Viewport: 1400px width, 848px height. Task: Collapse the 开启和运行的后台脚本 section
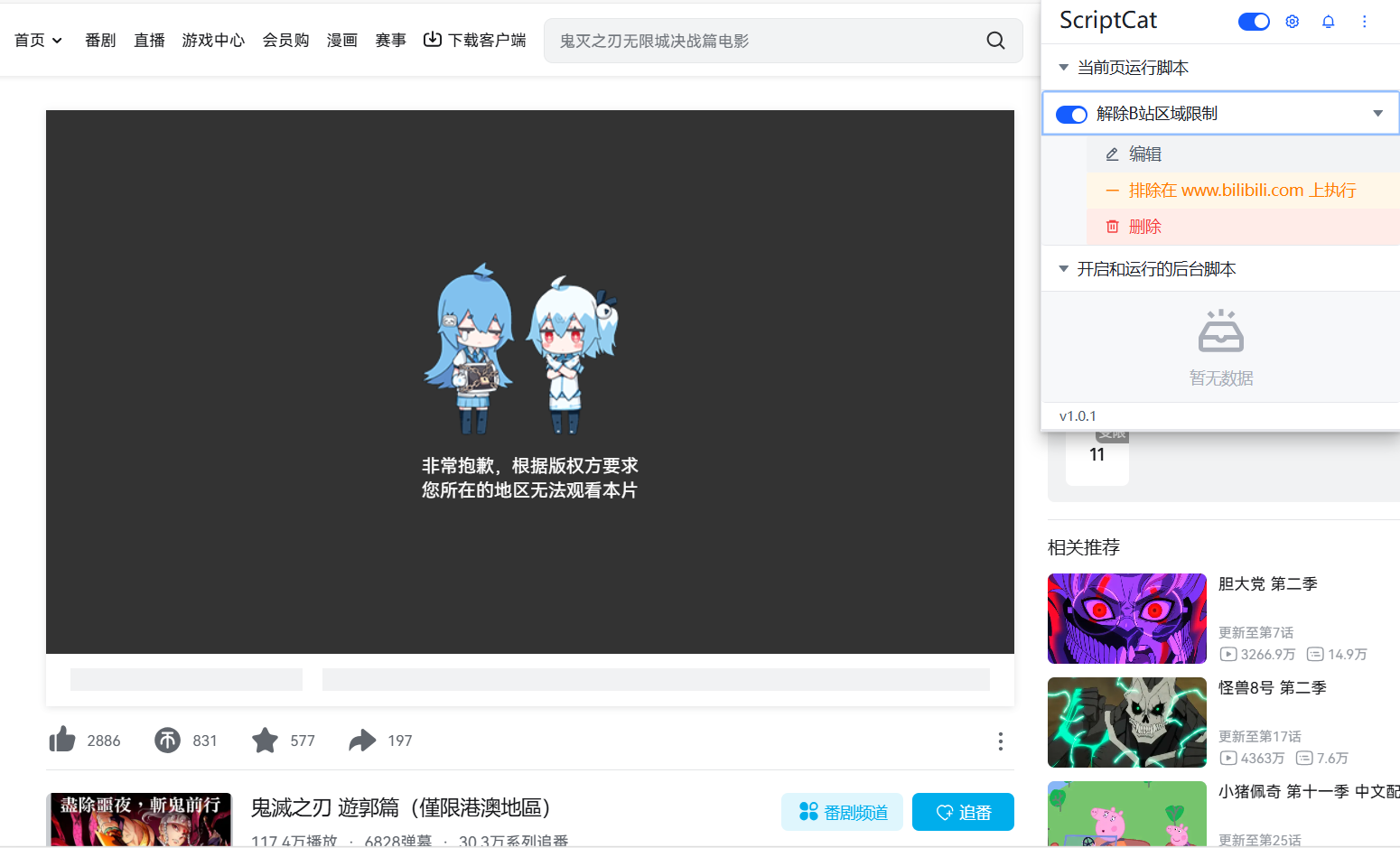pos(1063,269)
